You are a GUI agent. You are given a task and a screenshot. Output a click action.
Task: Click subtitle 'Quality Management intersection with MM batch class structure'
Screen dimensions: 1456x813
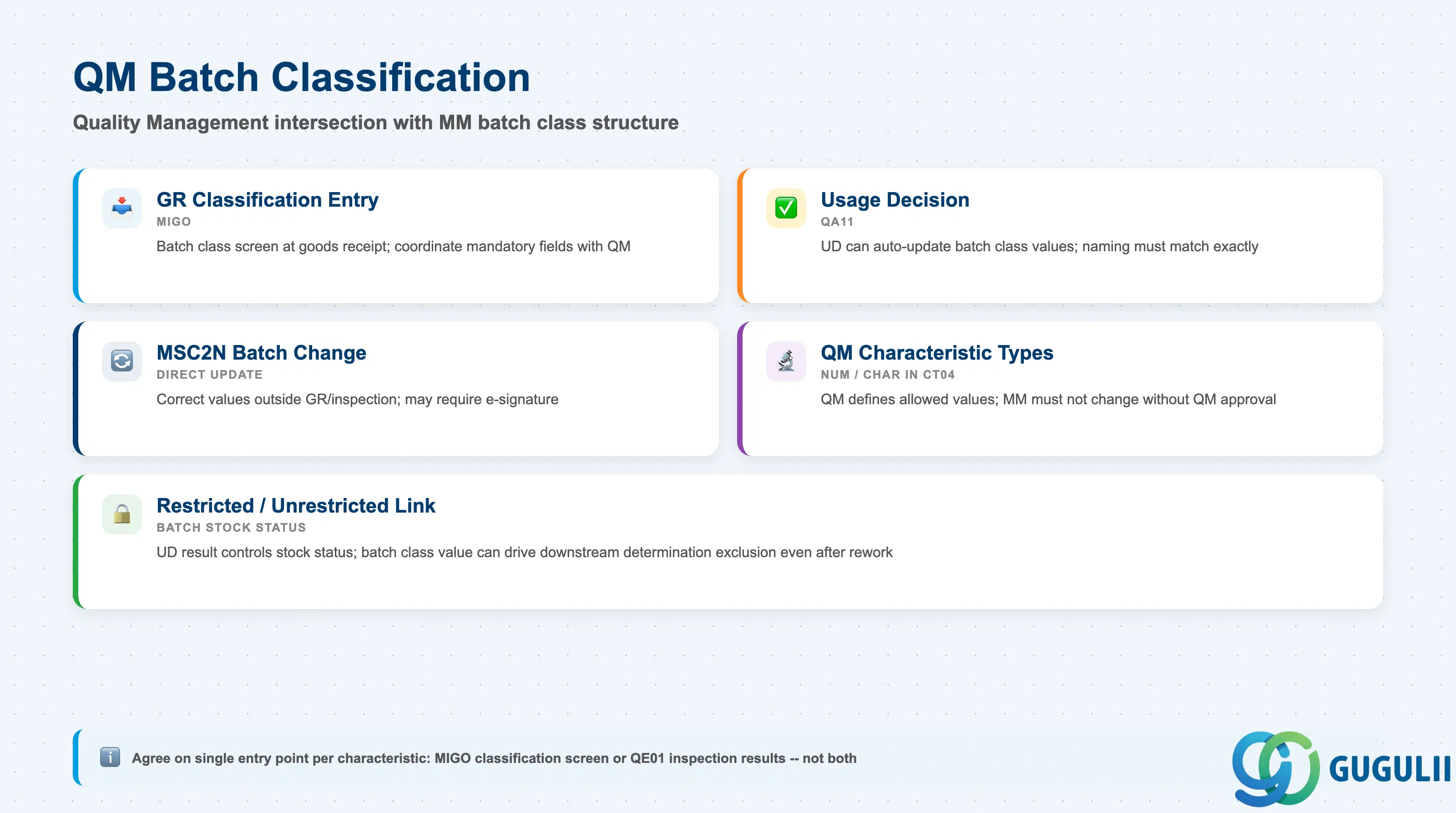(x=375, y=123)
